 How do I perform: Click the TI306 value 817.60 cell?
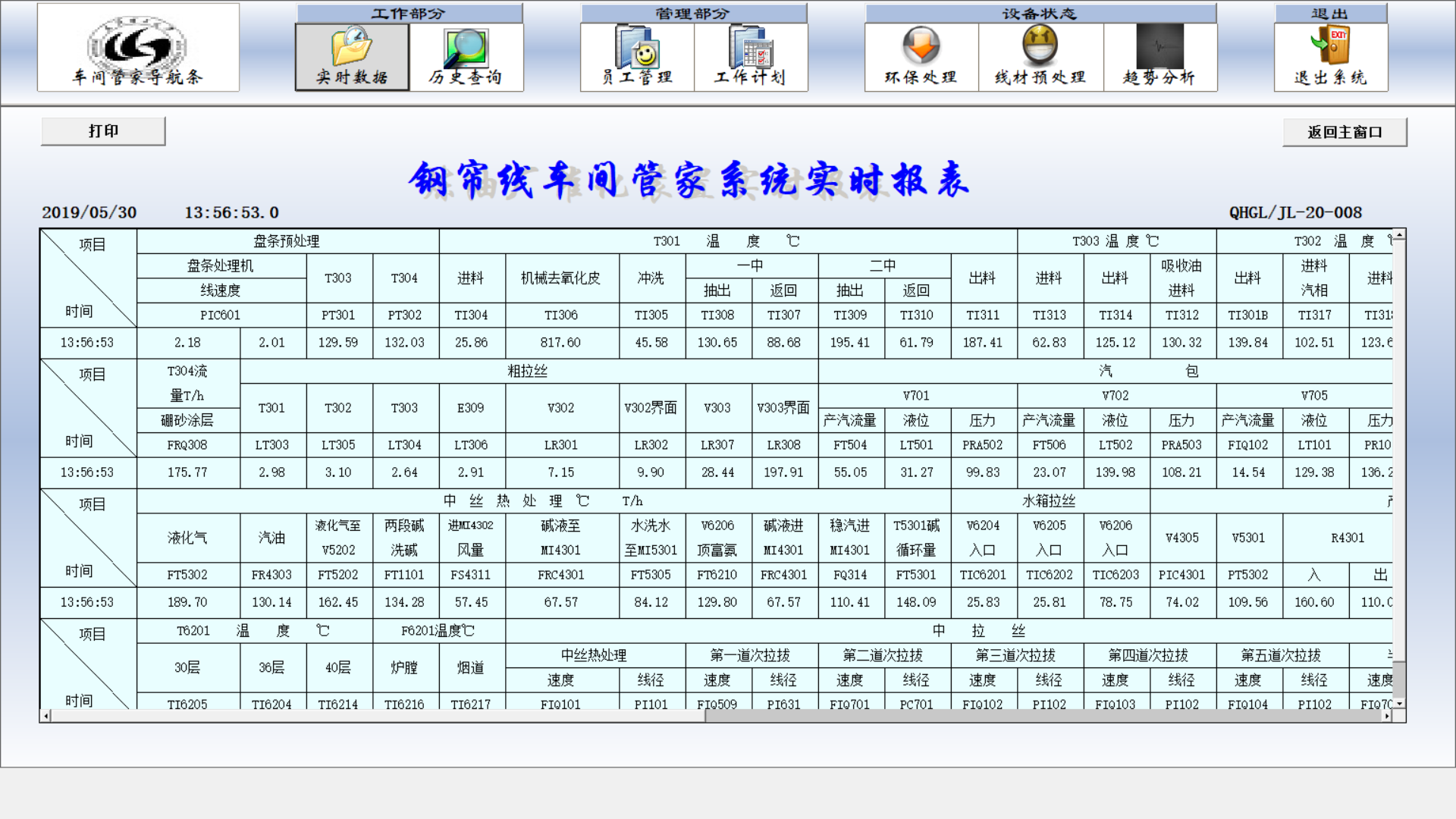coord(560,343)
